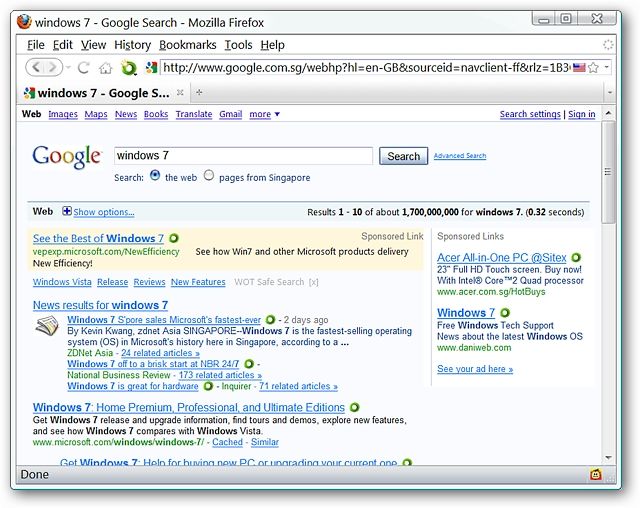Click WOT rating icon beside Acer All-in-One PC

coord(576,257)
